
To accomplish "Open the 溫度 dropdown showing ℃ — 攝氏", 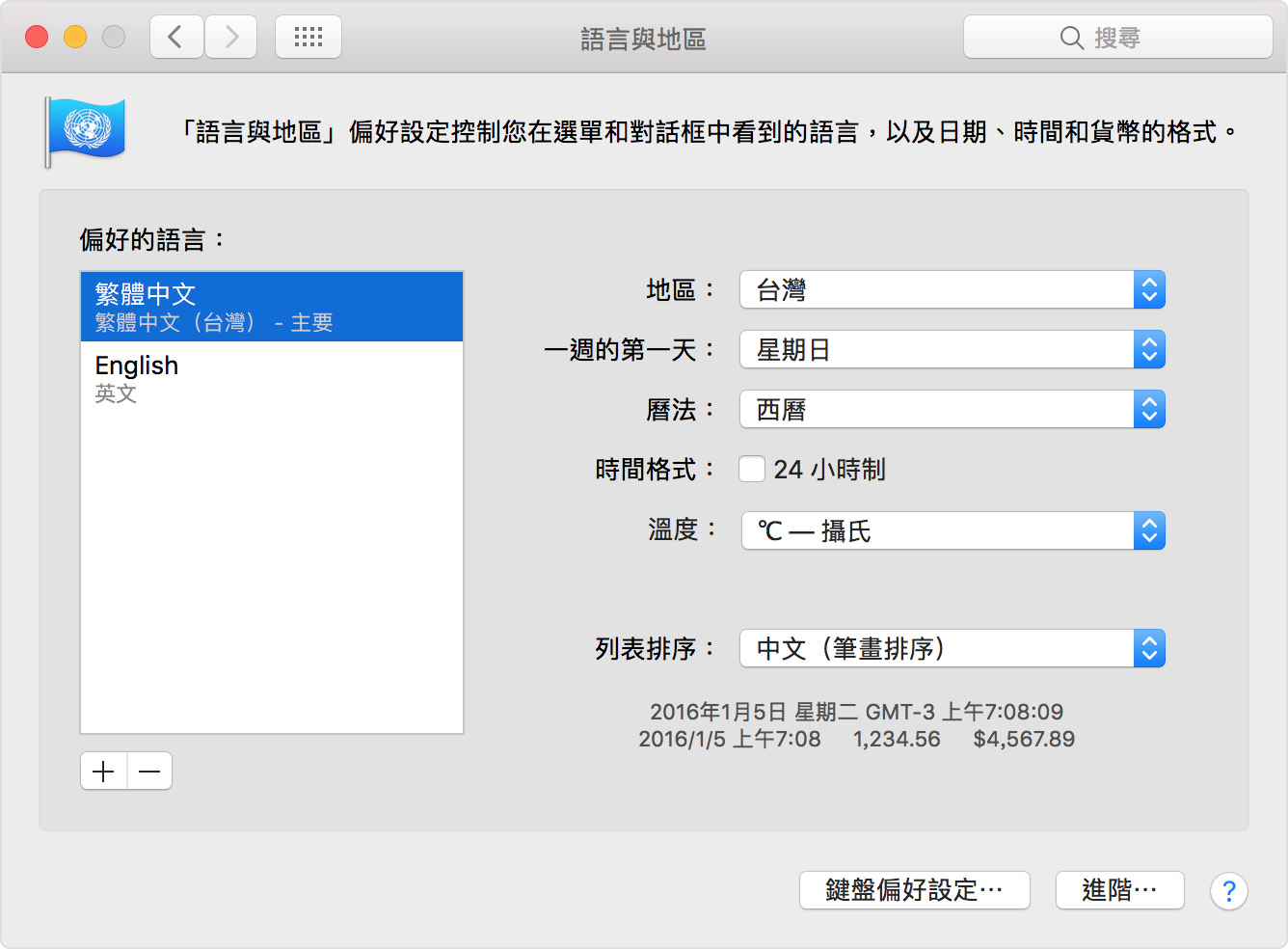I will point(953,530).
